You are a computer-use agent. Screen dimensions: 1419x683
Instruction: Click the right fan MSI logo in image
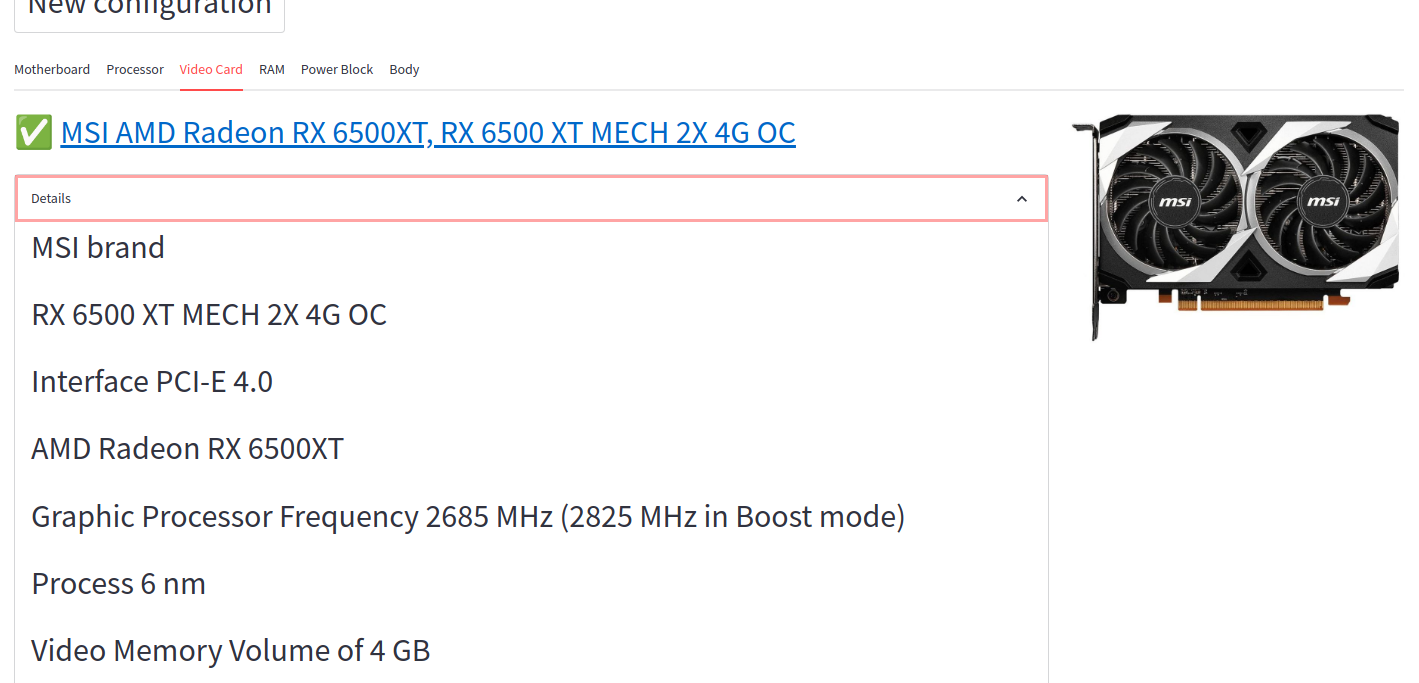point(1323,202)
